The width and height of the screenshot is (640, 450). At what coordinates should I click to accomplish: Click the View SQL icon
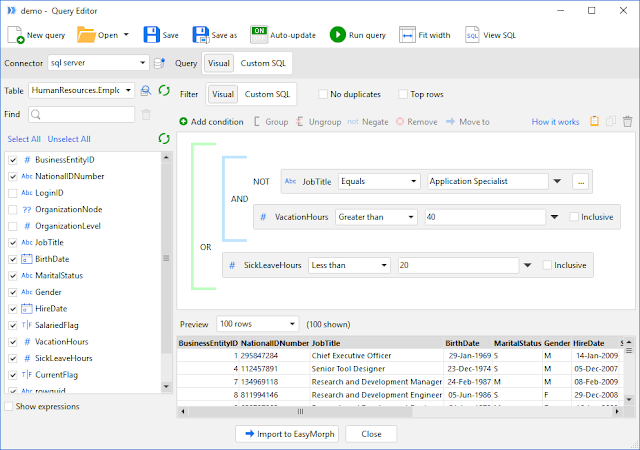click(472, 35)
